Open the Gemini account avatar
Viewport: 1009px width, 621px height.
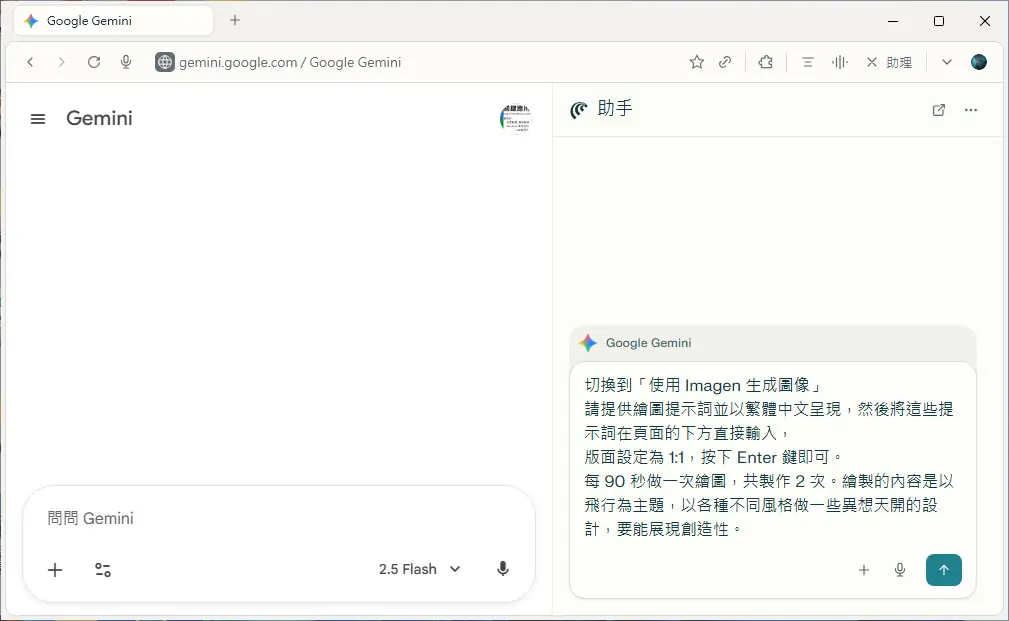[515, 118]
